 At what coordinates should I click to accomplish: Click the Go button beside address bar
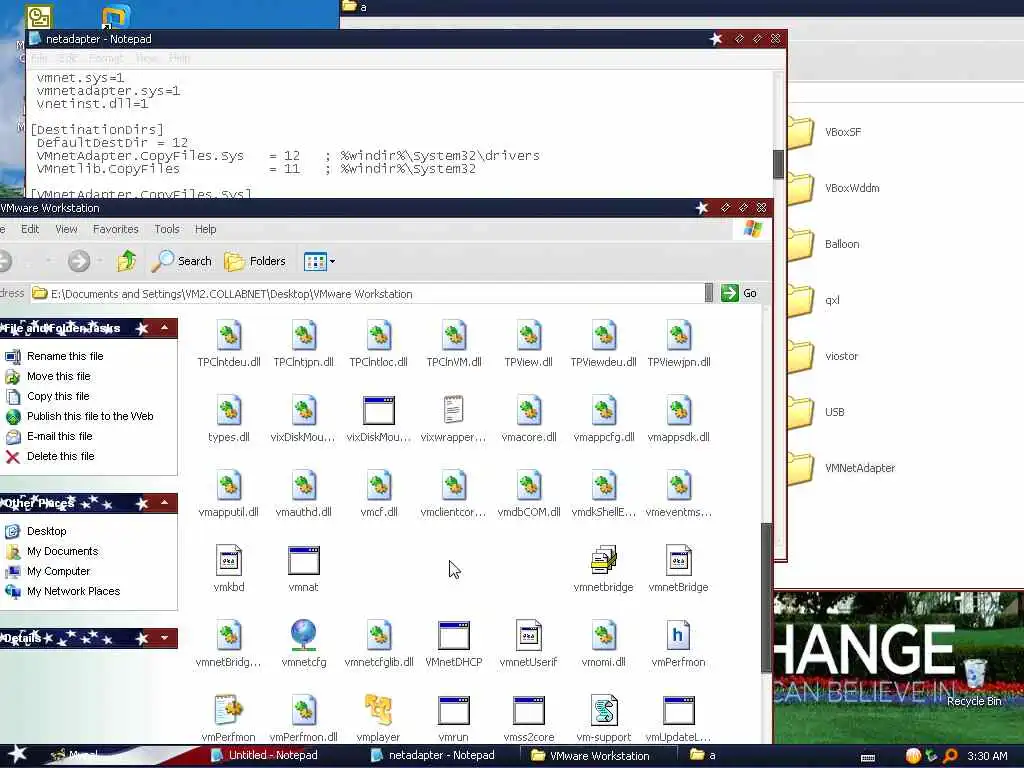[739, 293]
